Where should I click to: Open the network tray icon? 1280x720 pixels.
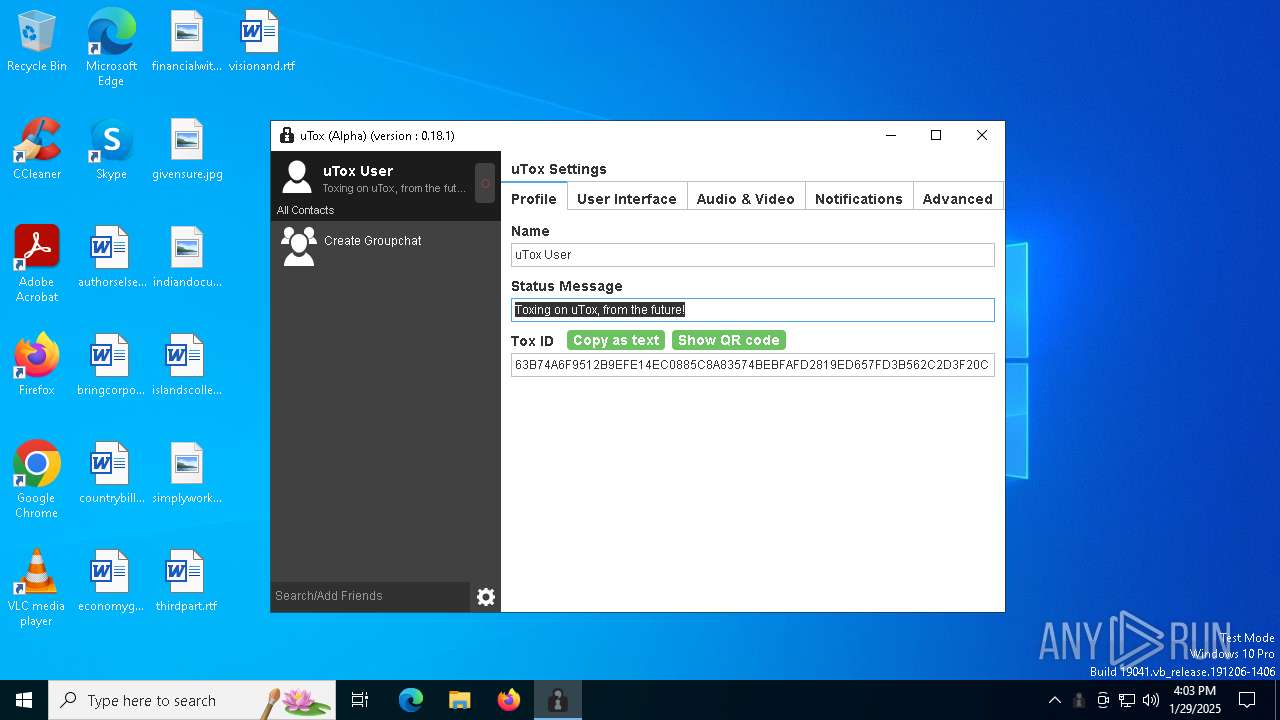coord(1127,700)
